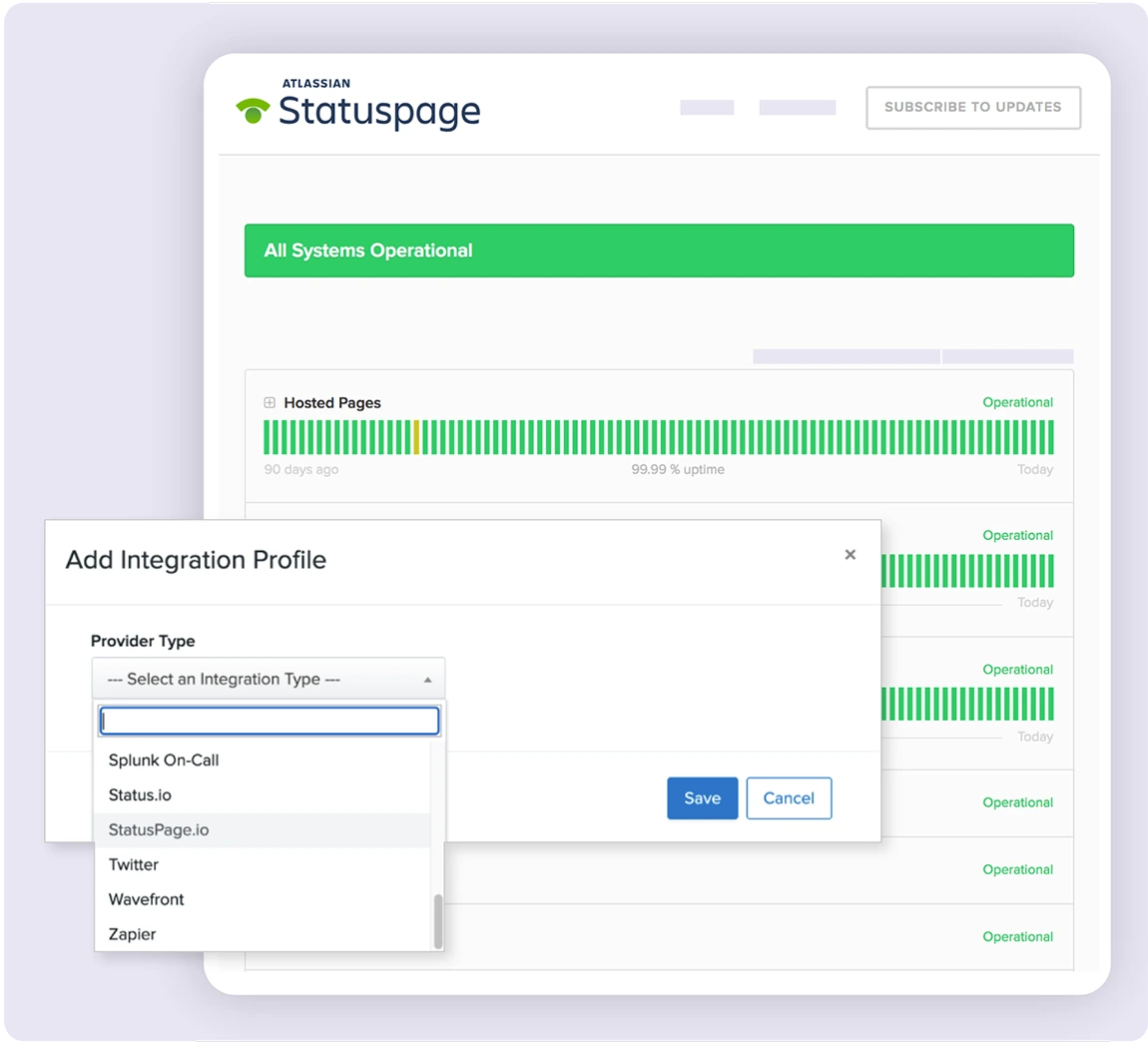Click the Cancel button
Viewport: 1148px width, 1046px height.
coord(789,797)
